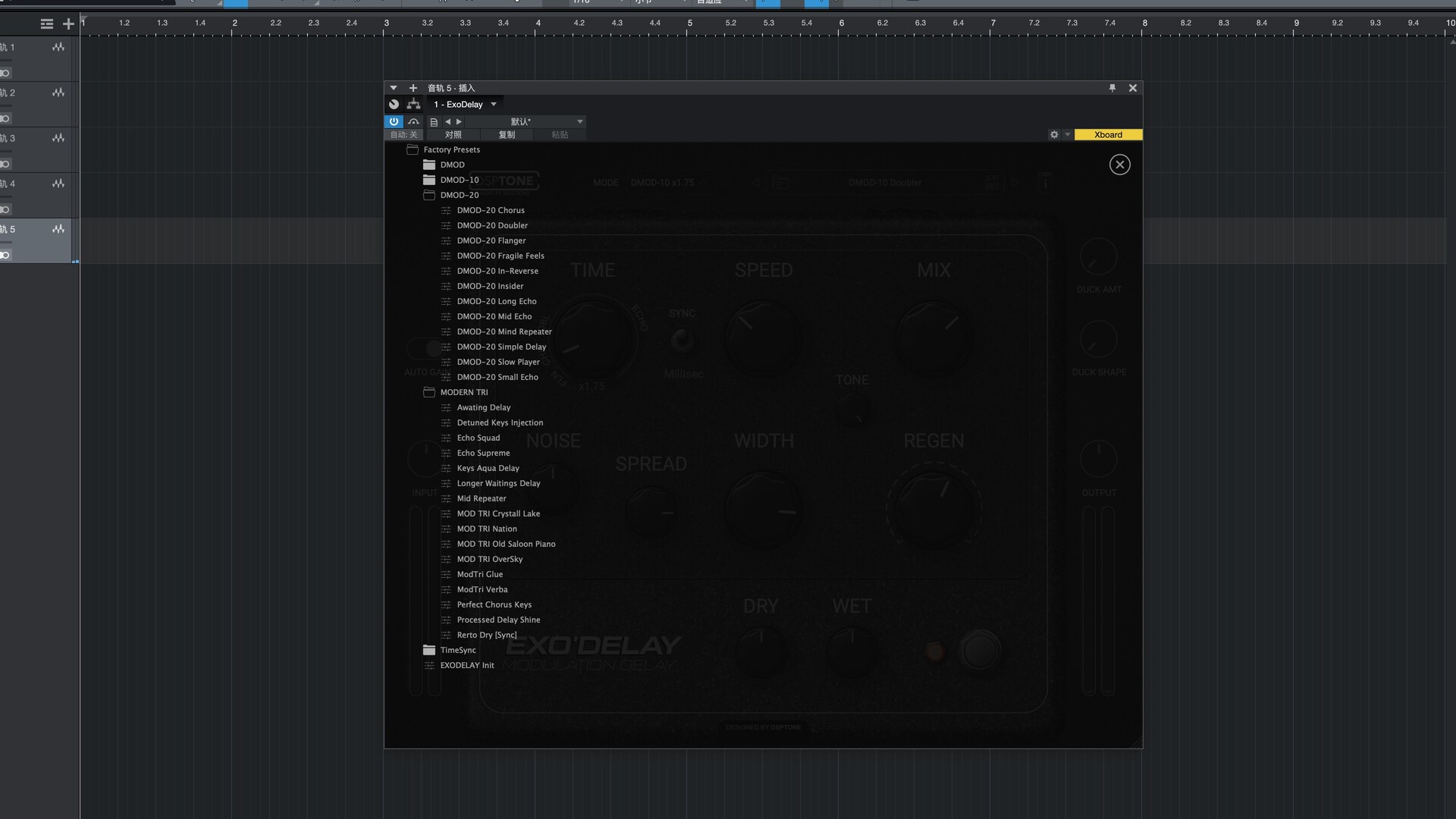
Task: Click the yellow Xboard button
Action: tap(1108, 134)
